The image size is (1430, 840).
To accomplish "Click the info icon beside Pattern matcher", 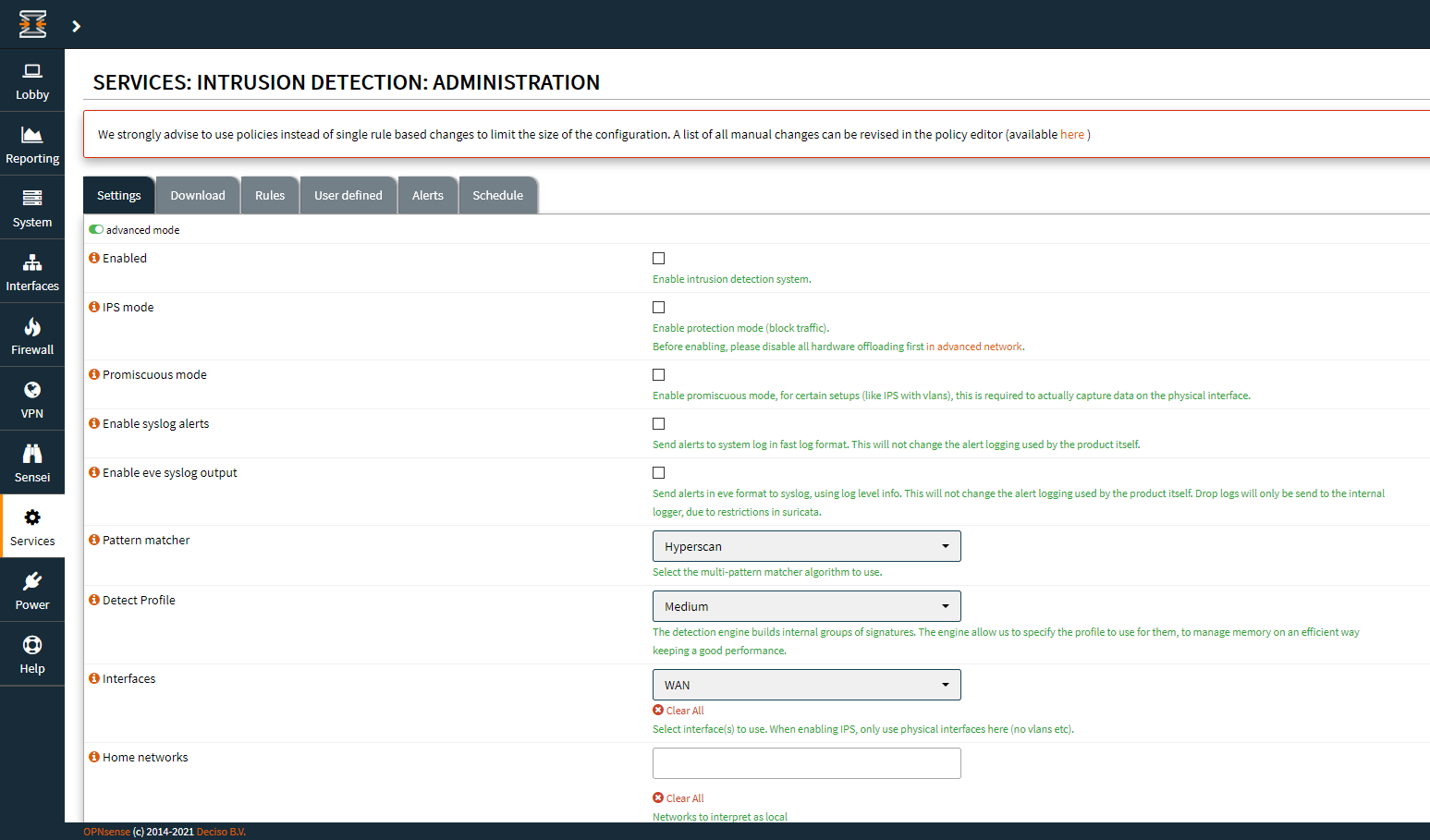I will (x=94, y=540).
